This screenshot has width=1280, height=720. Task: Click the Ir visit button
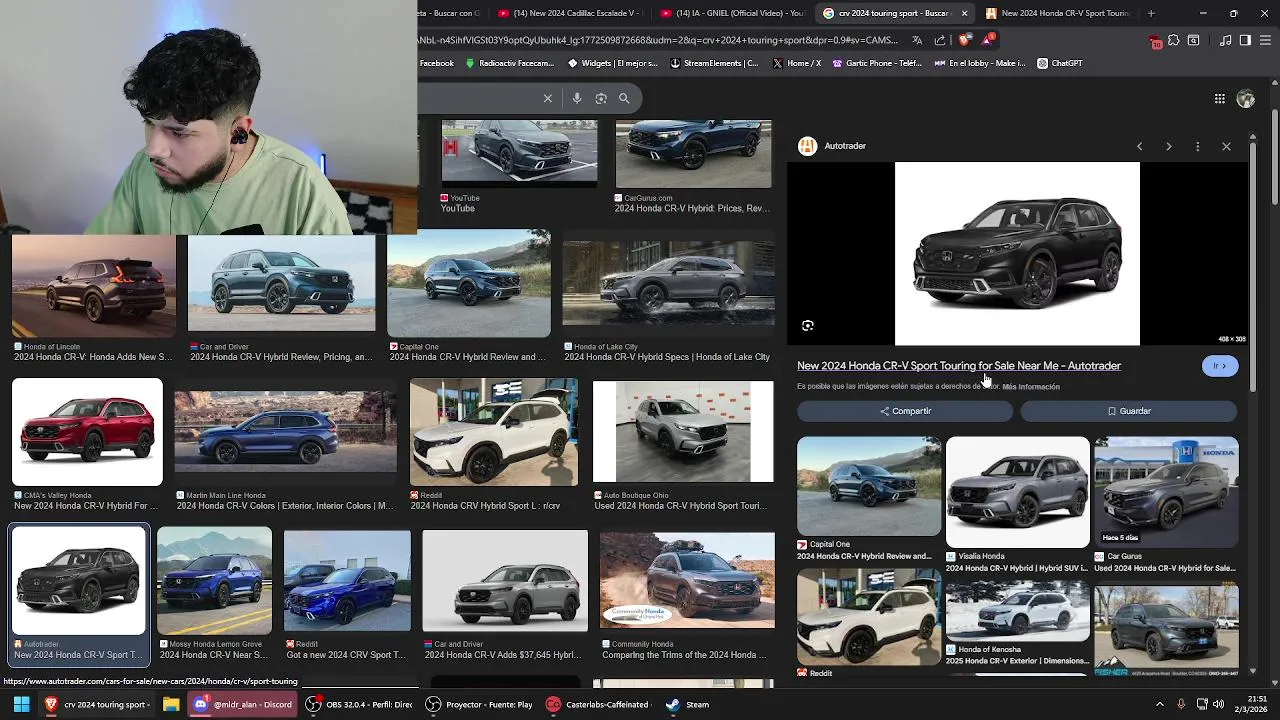click(x=1220, y=366)
